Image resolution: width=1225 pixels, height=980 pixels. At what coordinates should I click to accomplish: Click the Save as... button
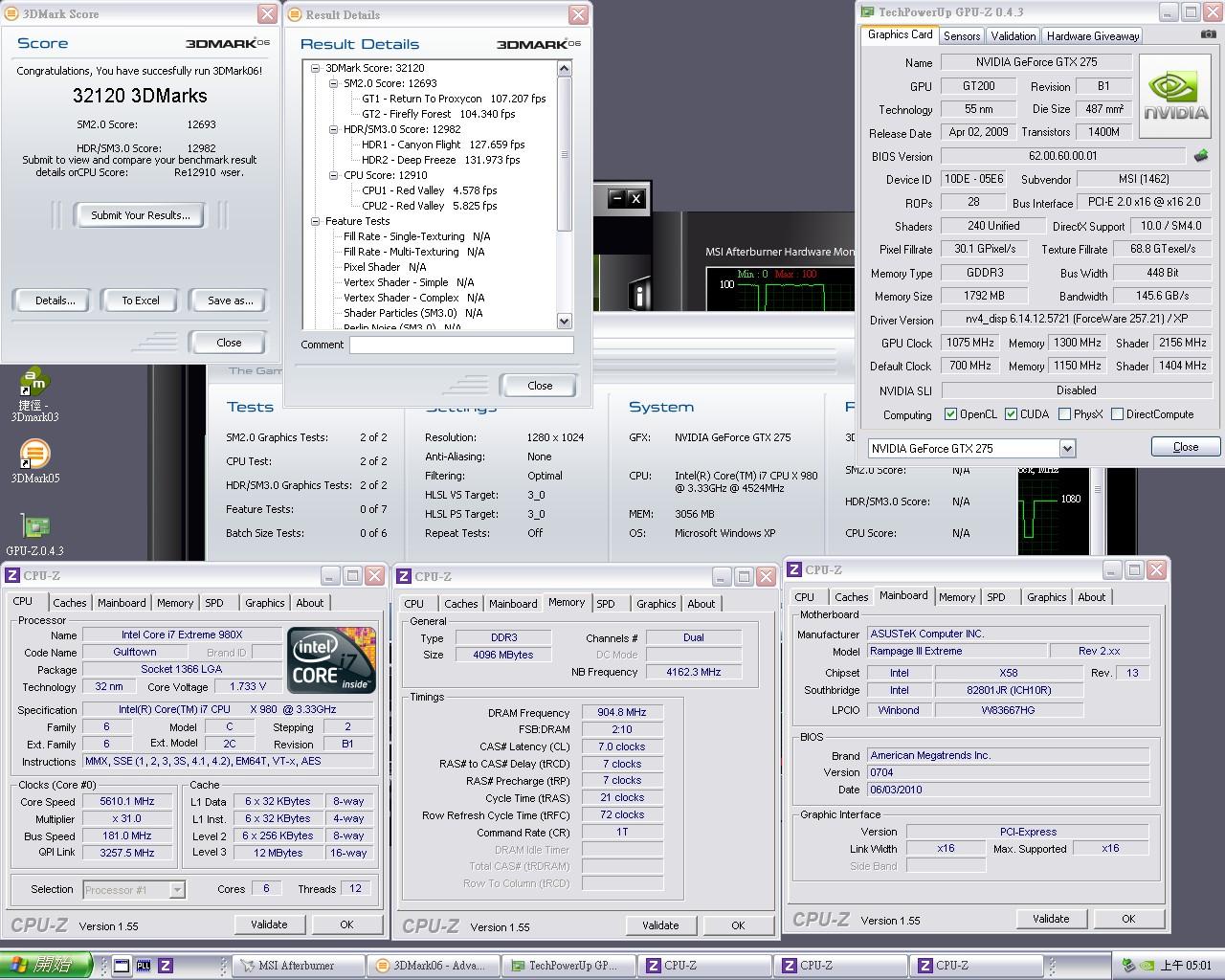coord(231,301)
